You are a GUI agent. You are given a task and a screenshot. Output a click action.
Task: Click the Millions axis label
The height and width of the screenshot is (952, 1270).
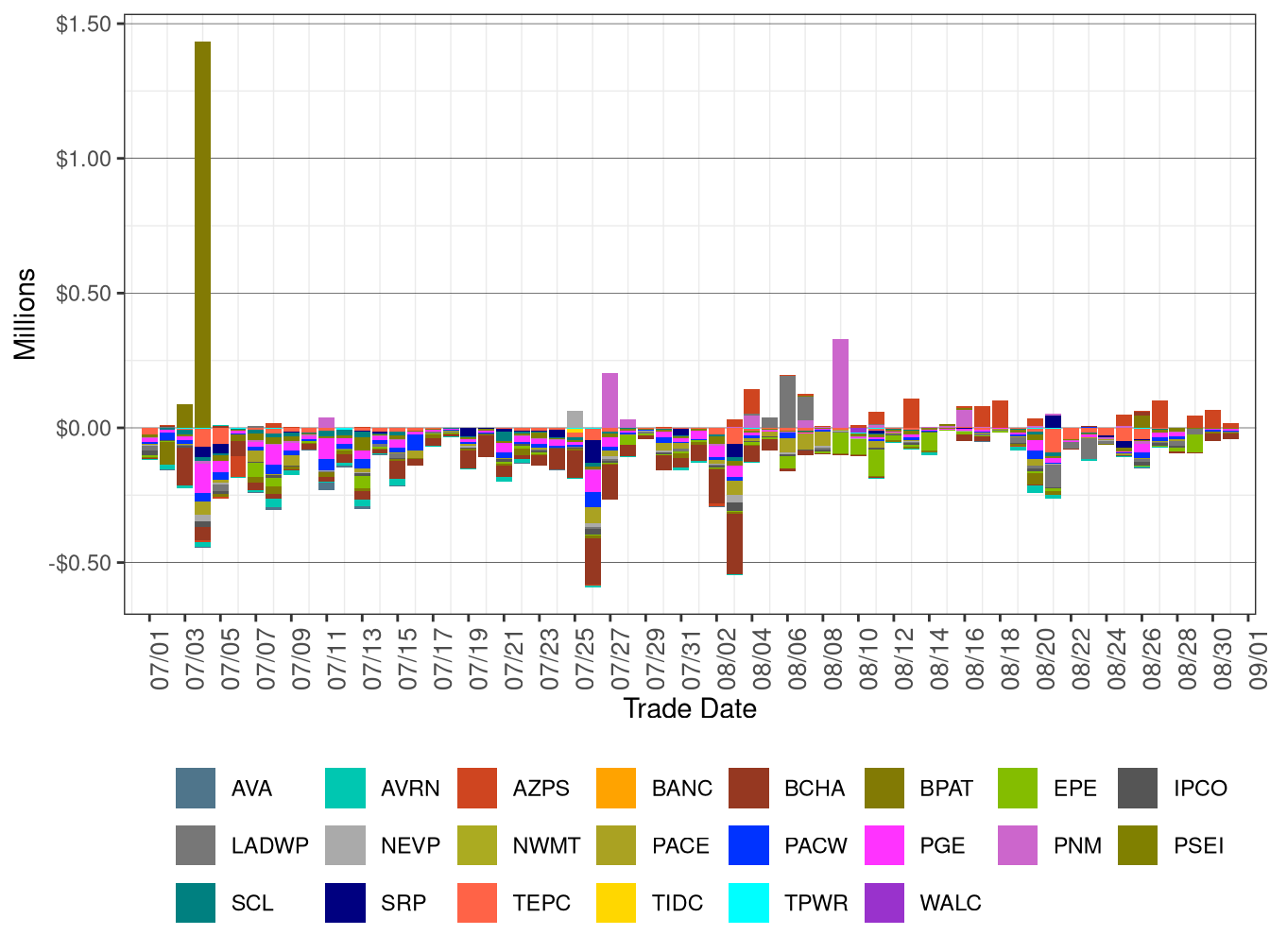pos(25,312)
